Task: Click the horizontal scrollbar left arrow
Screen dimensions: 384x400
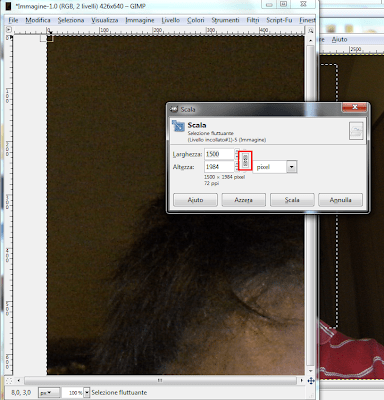Action: 19,380
